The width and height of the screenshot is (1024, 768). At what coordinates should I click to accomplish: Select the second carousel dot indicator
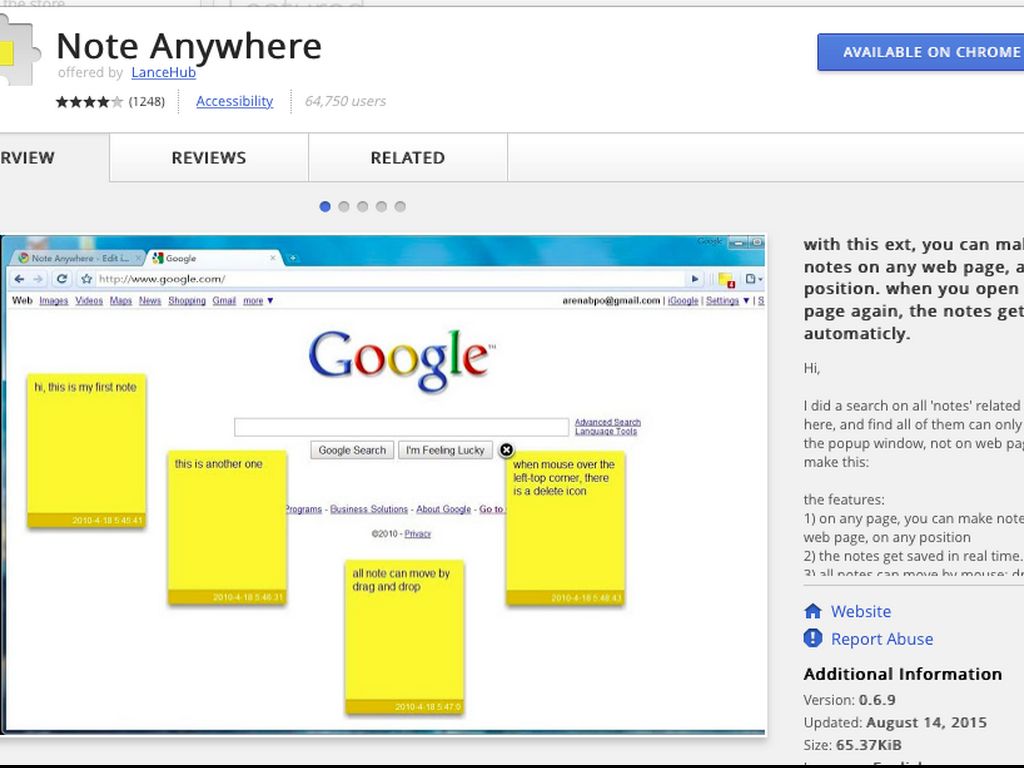click(x=344, y=207)
